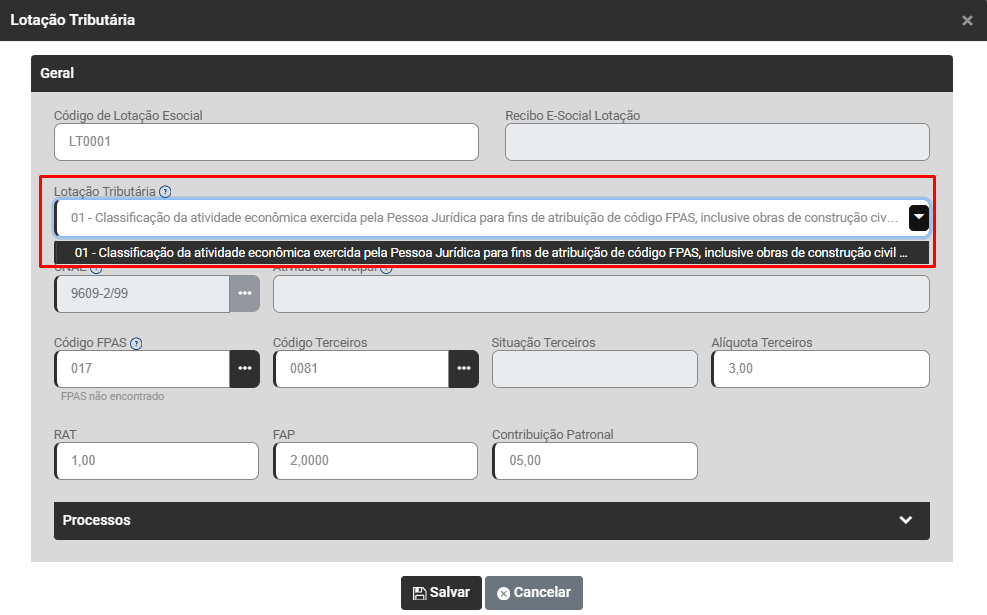This screenshot has height=615, width=987.
Task: Focus the FAP field with 2,0000
Action: coord(375,461)
